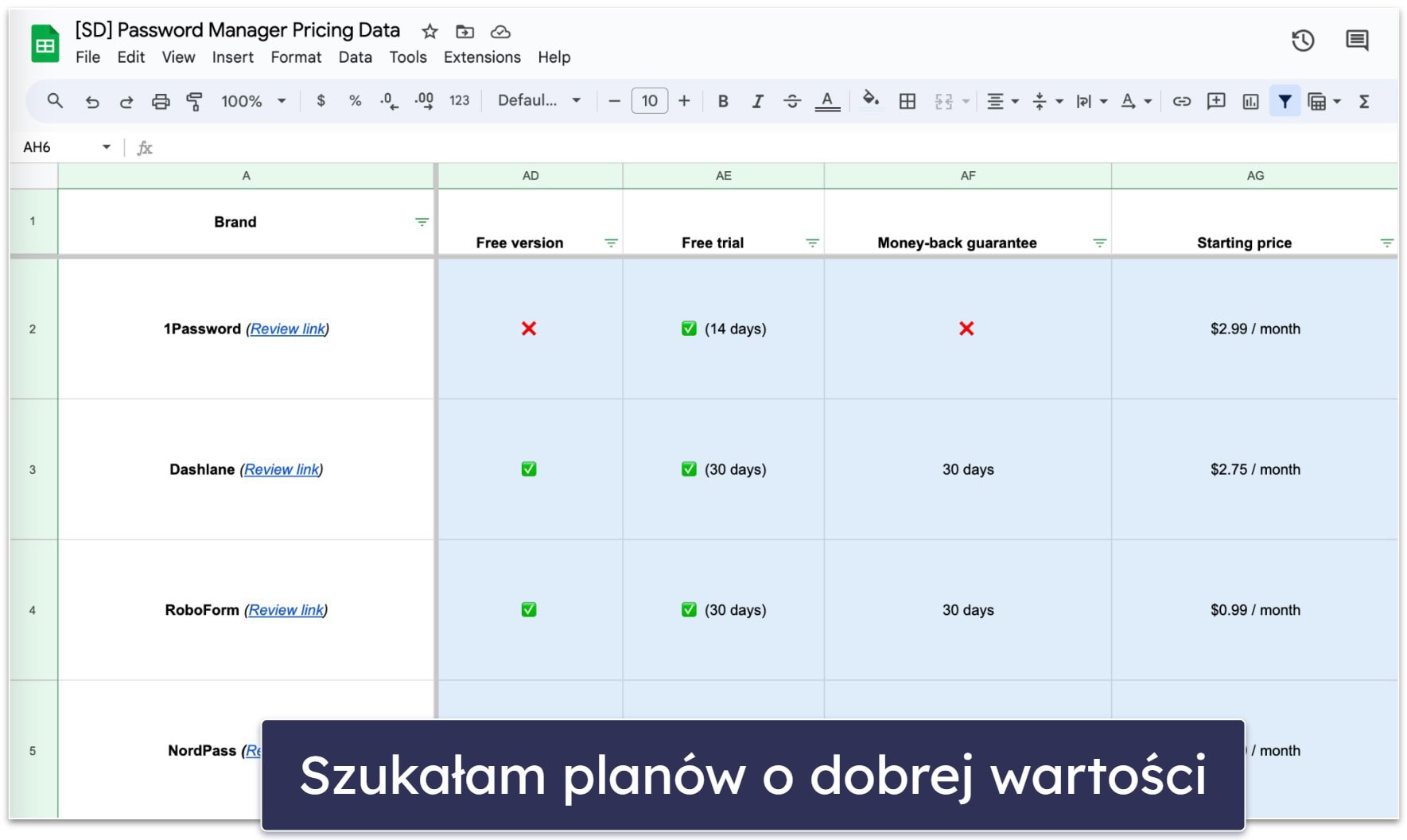1407x840 pixels.
Task: Open Starting price column filter
Action: tap(1386, 243)
